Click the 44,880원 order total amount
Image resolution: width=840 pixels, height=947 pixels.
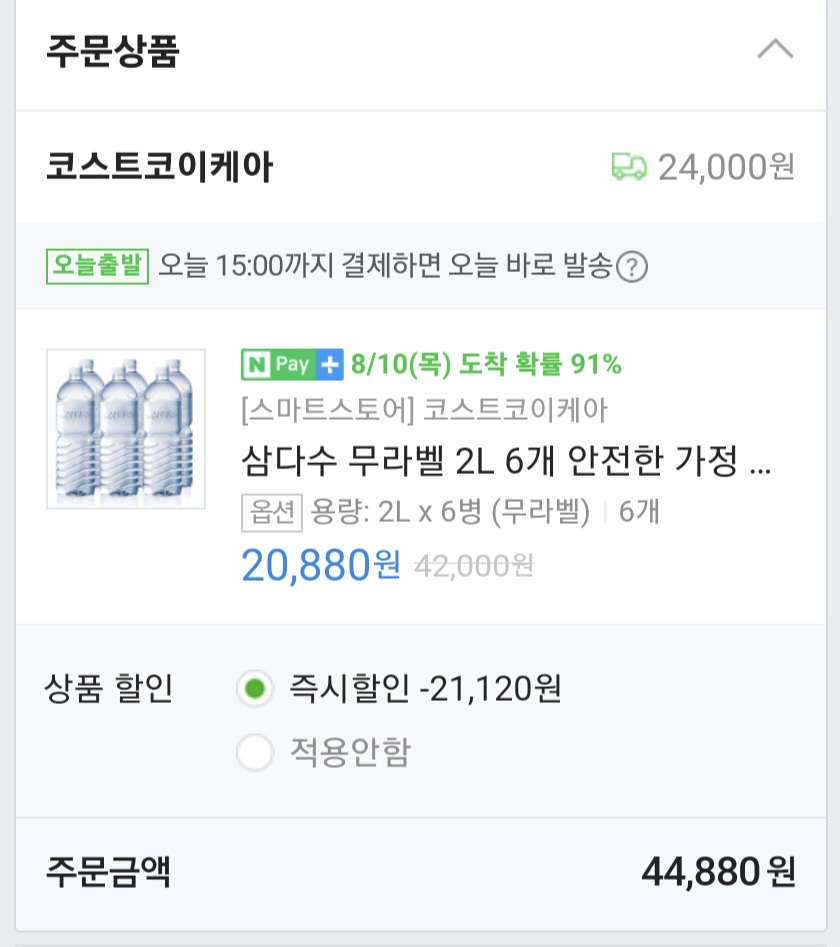click(718, 872)
